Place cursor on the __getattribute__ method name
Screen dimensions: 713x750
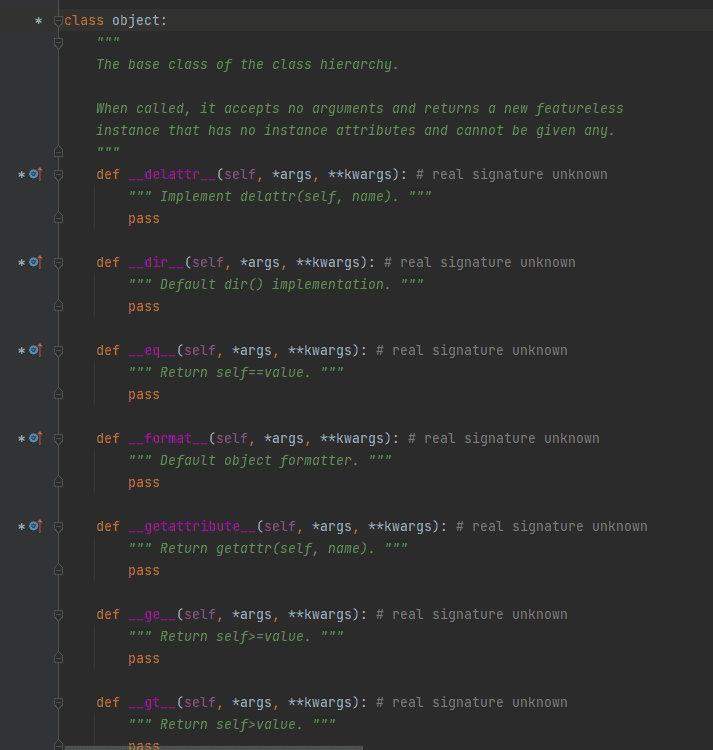(x=192, y=526)
